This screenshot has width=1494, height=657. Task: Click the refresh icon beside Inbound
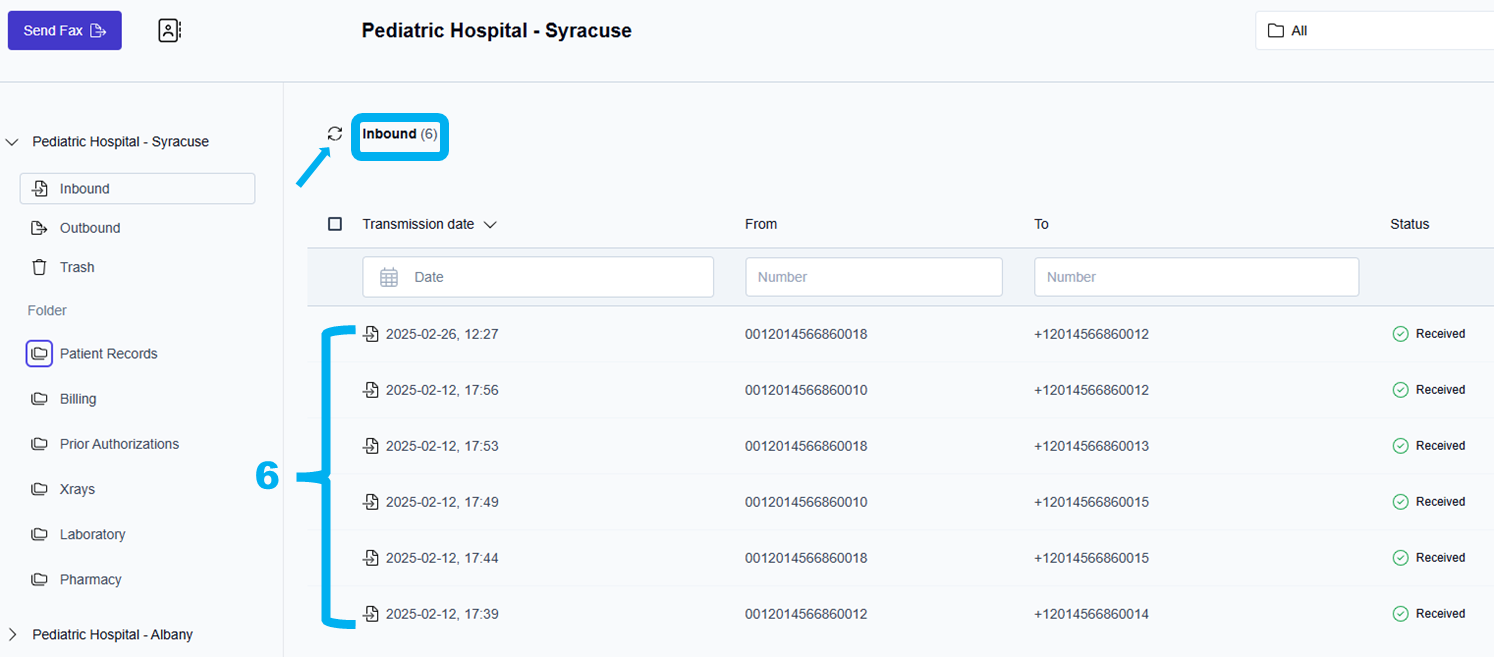pyautogui.click(x=335, y=134)
